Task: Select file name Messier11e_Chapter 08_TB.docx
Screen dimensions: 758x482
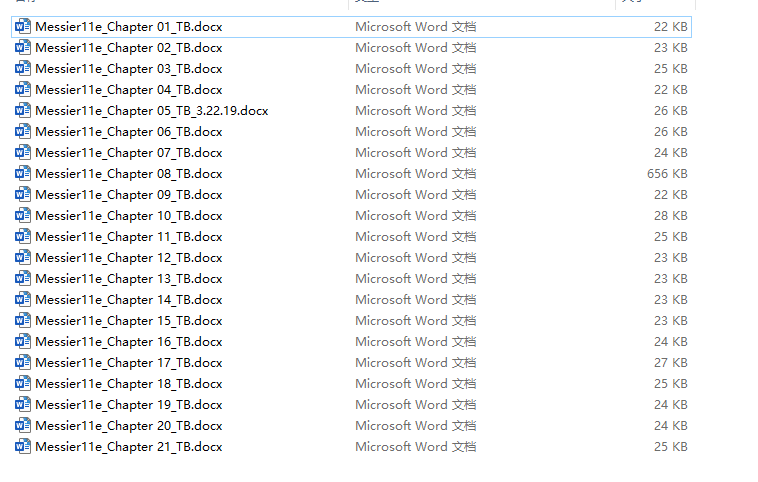Action: pos(129,174)
